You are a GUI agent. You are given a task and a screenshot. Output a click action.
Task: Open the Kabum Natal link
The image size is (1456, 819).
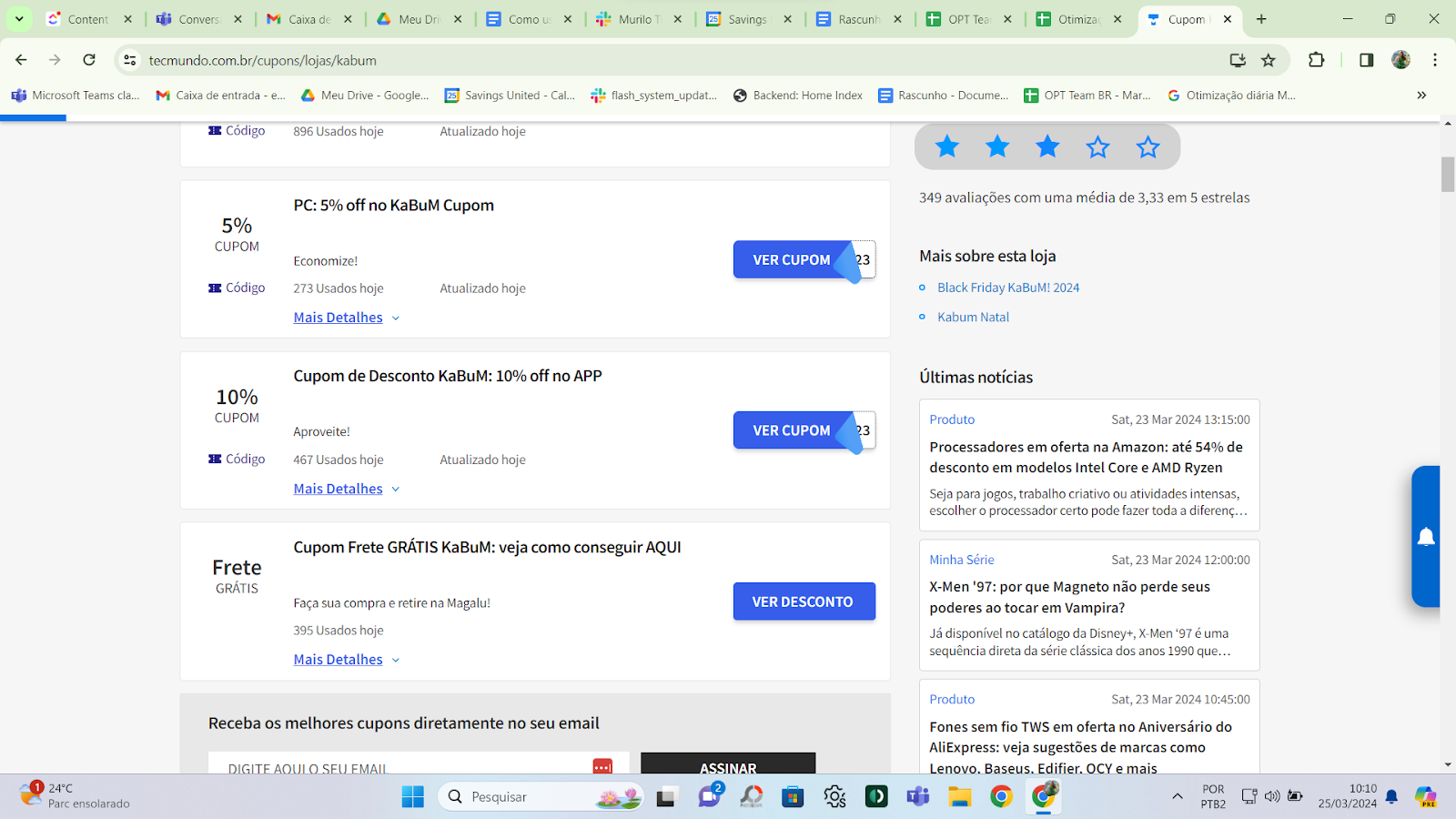coord(973,317)
